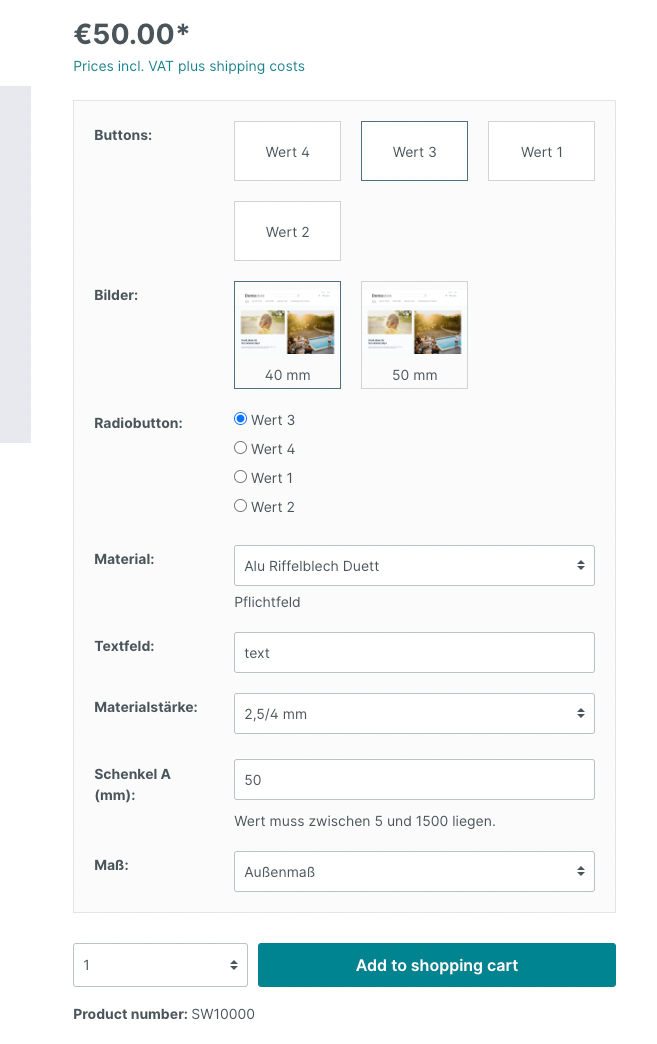This screenshot has width=657, height=1044.
Task: Choose the 50 mm image option
Action: 414,334
